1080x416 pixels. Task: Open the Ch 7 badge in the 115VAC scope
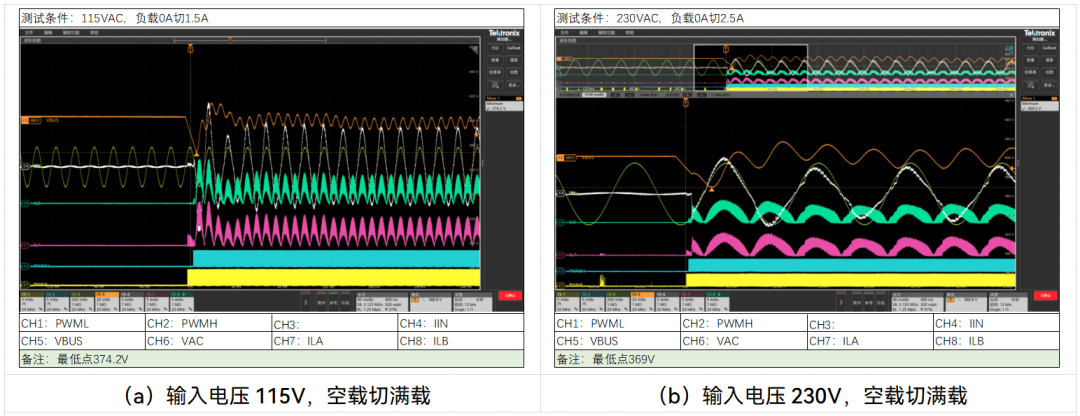pos(157,300)
